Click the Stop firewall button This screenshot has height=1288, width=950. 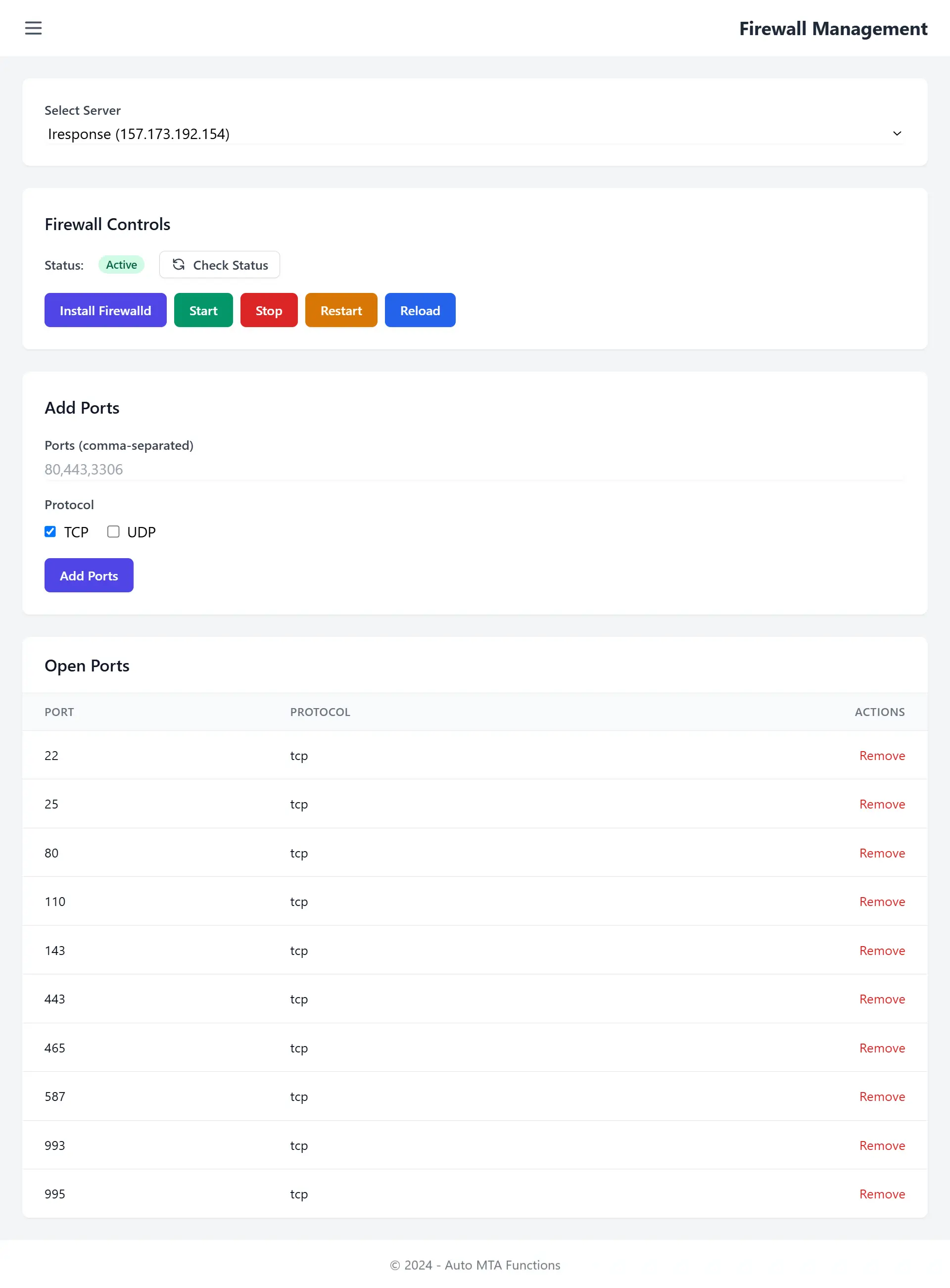click(269, 310)
